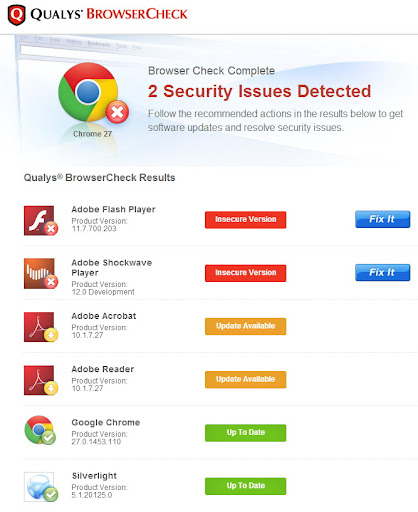Click Insecure Version badge for Shockwave Player
The height and width of the screenshot is (512, 418).
[x=245, y=273]
